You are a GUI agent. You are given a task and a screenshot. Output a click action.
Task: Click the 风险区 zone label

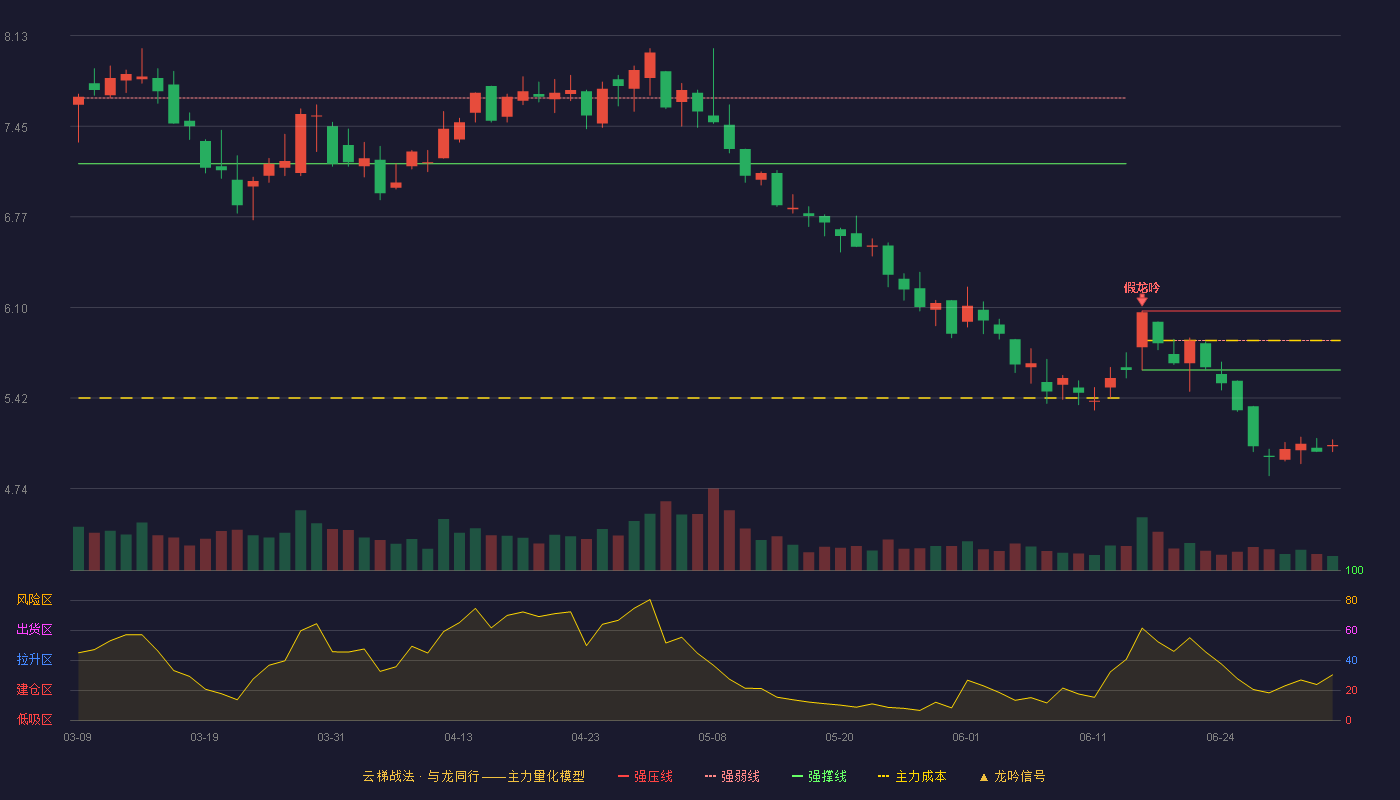[x=34, y=600]
